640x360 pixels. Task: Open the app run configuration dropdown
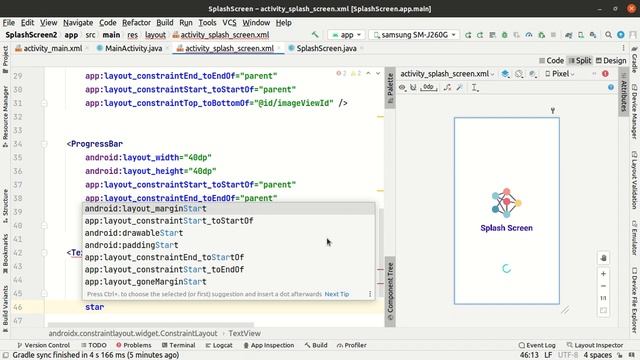(x=346, y=35)
